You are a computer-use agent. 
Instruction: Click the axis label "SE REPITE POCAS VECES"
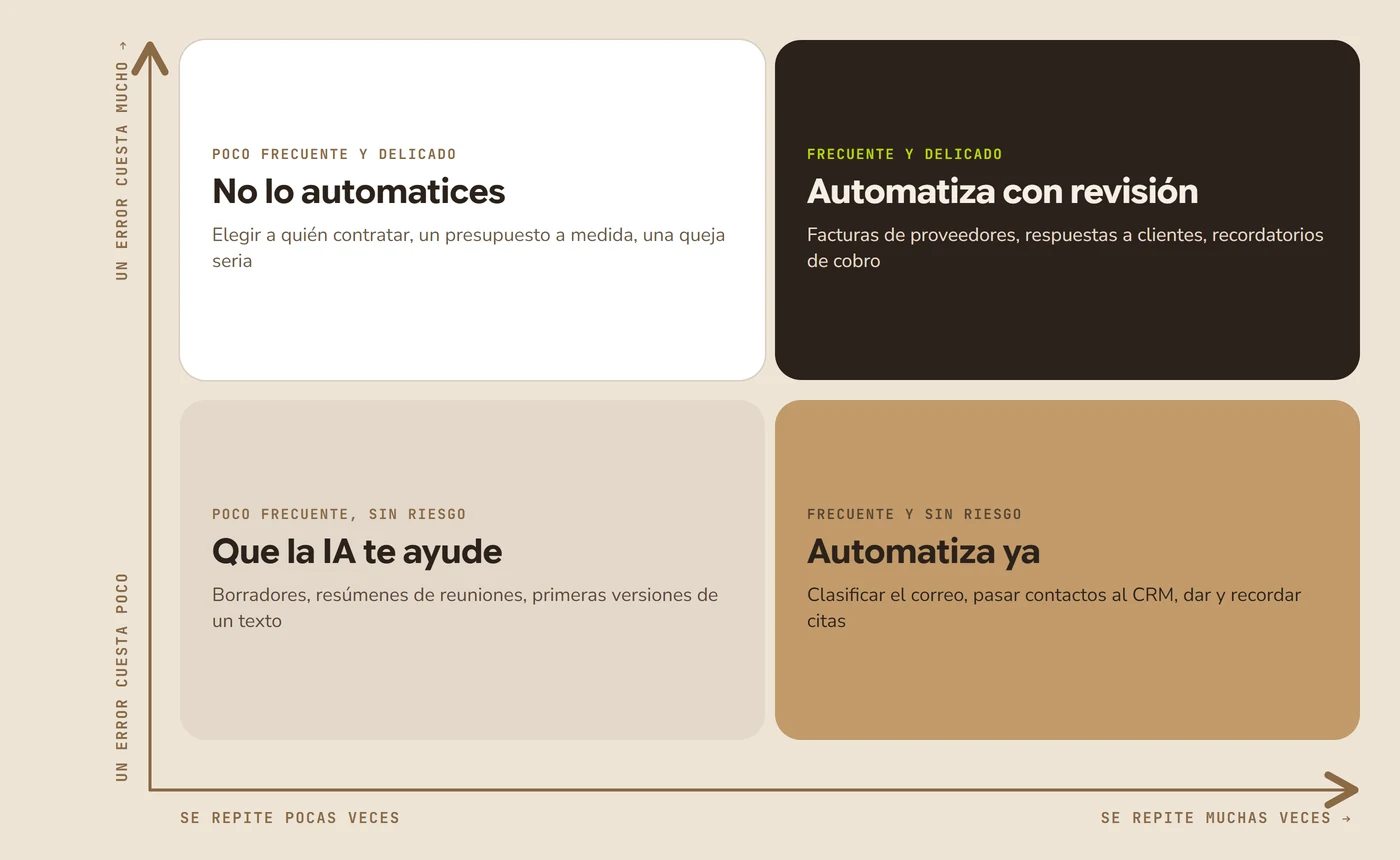pos(290,818)
